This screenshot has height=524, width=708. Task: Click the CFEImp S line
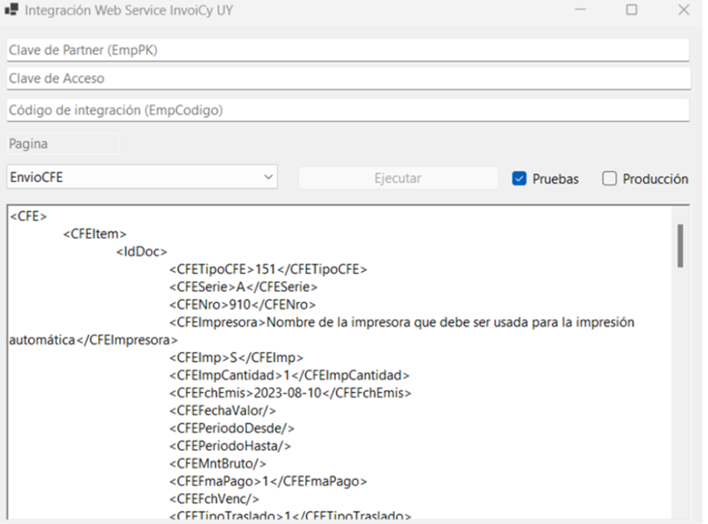[236, 357]
